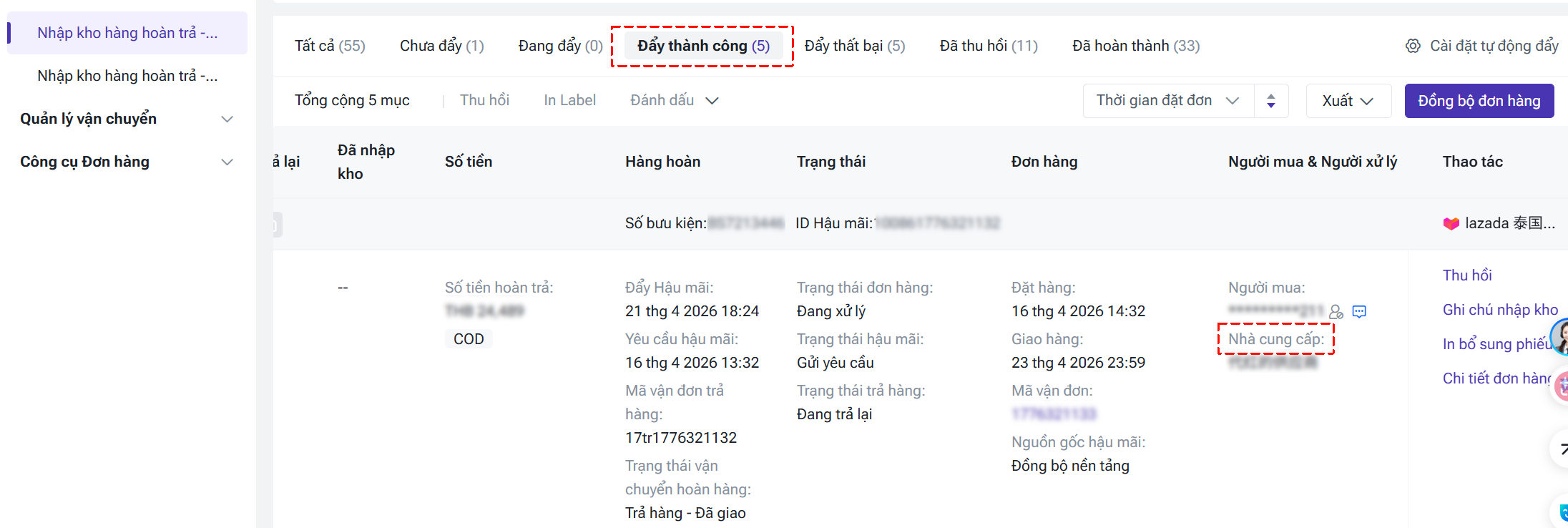Image resolution: width=1568 pixels, height=528 pixels.
Task: Open the Xuất export dropdown
Action: (x=1348, y=101)
